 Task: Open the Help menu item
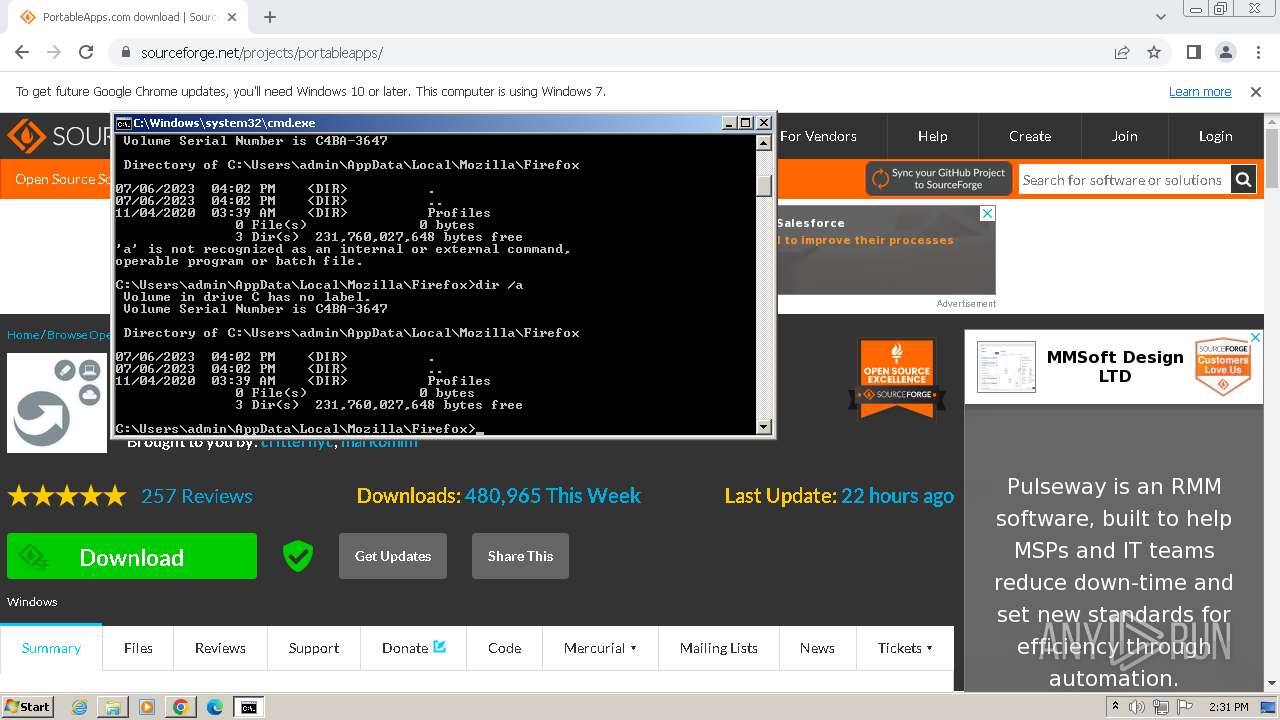[933, 136]
